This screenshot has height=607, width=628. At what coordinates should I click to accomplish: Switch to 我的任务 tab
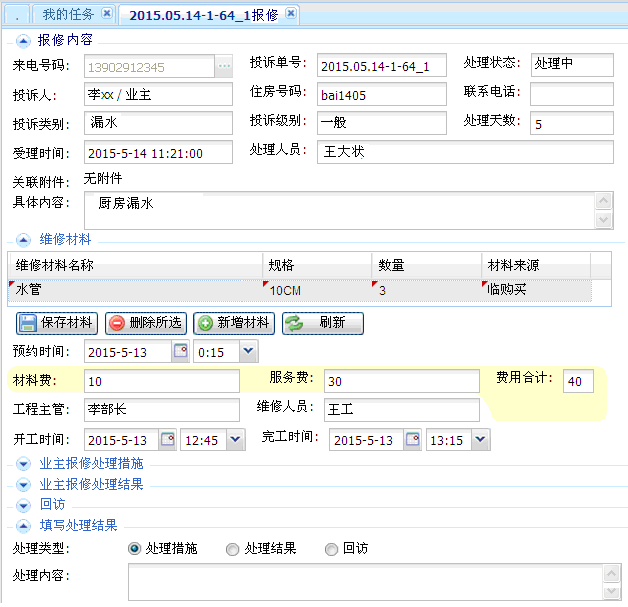click(x=68, y=14)
